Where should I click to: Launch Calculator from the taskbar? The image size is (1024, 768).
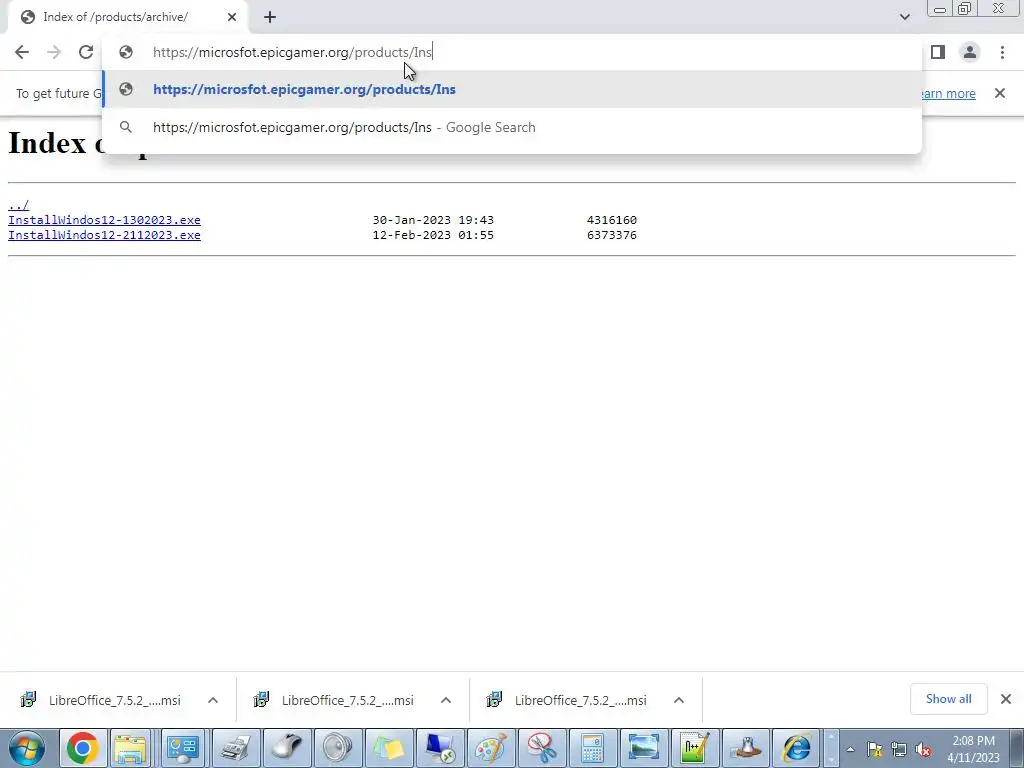coord(593,748)
